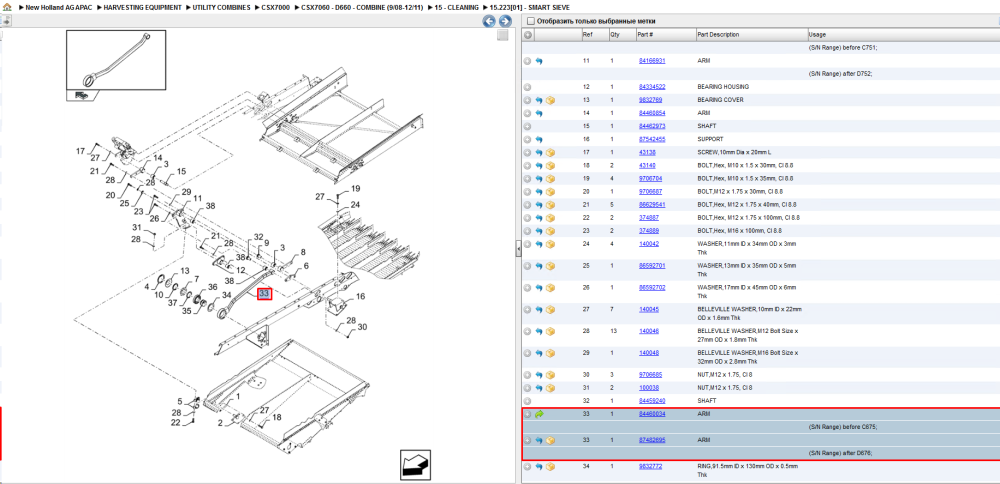The height and width of the screenshot is (484, 1000).
Task: Click the plus icon on the ref 24 washer row
Action: (x=527, y=244)
